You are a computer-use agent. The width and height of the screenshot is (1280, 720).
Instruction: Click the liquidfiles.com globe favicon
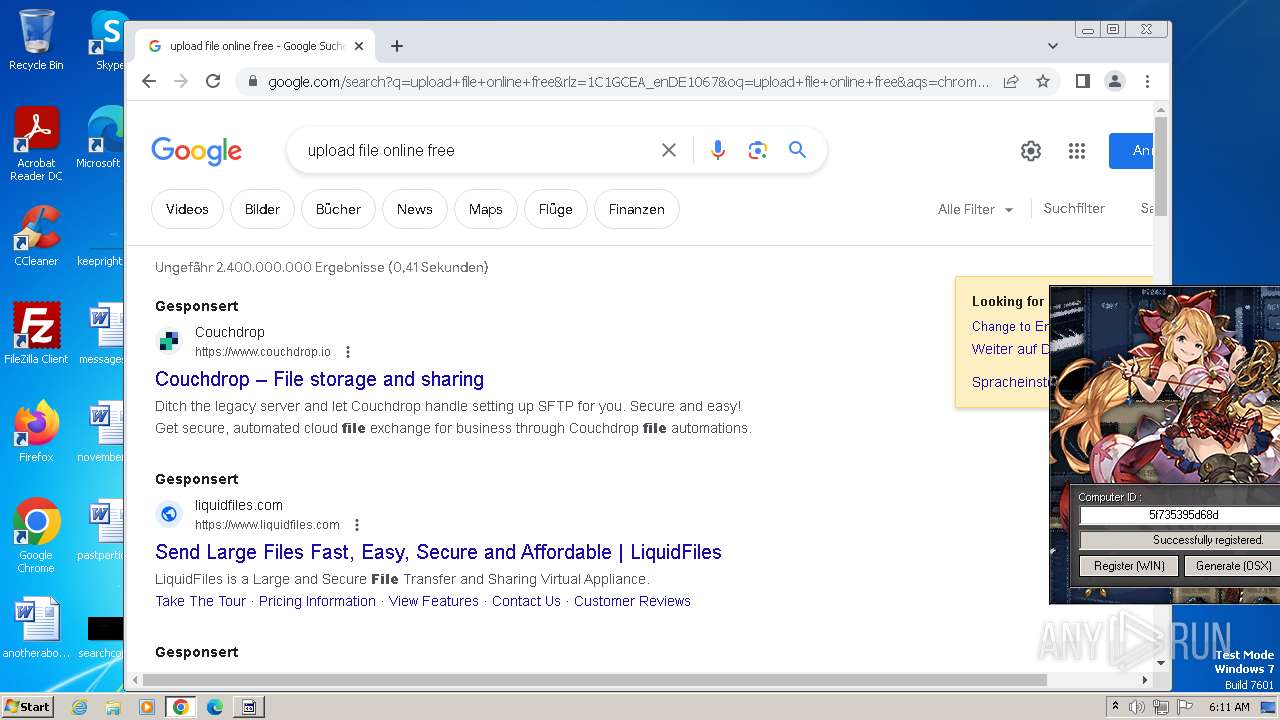169,514
